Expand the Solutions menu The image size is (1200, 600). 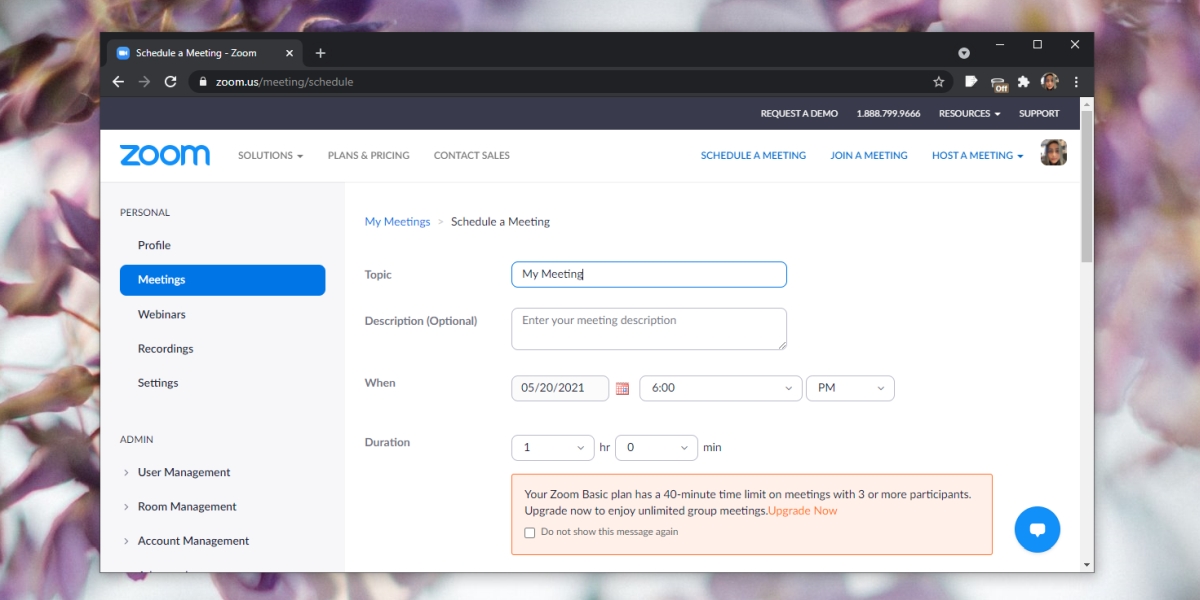tap(270, 155)
